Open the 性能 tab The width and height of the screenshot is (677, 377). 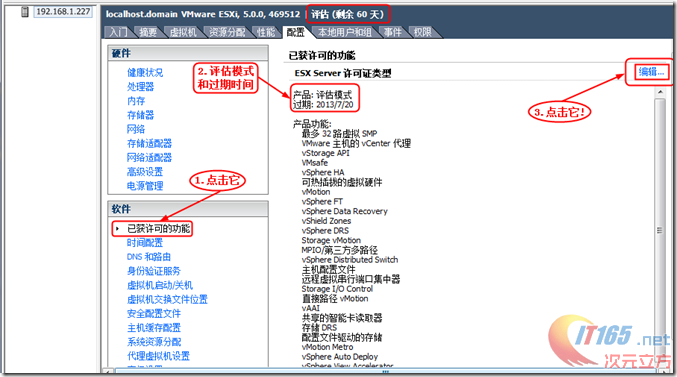click(x=266, y=32)
